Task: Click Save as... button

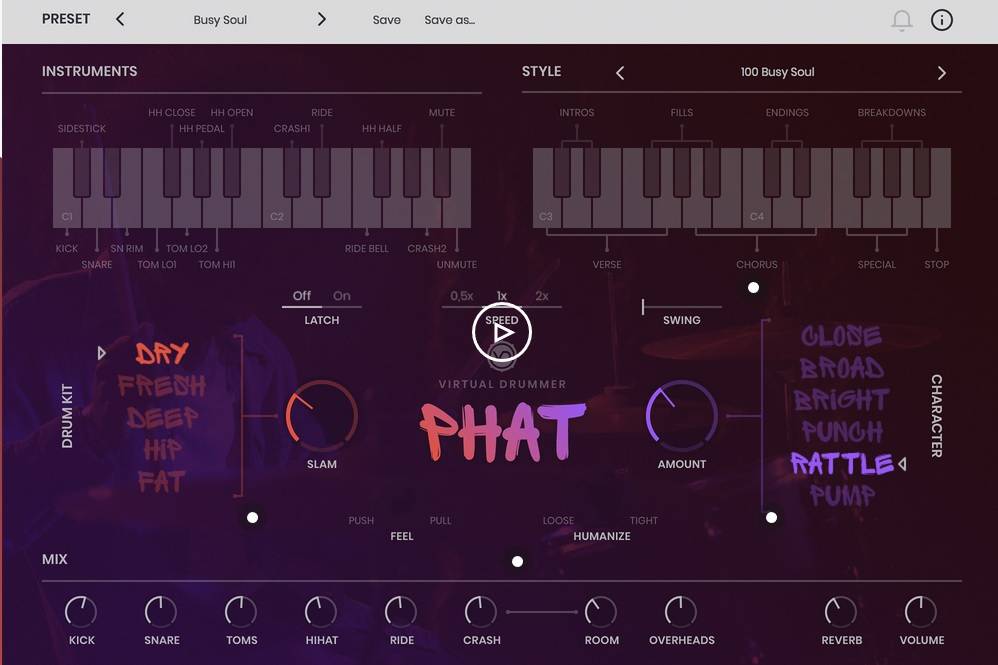Action: tap(449, 20)
